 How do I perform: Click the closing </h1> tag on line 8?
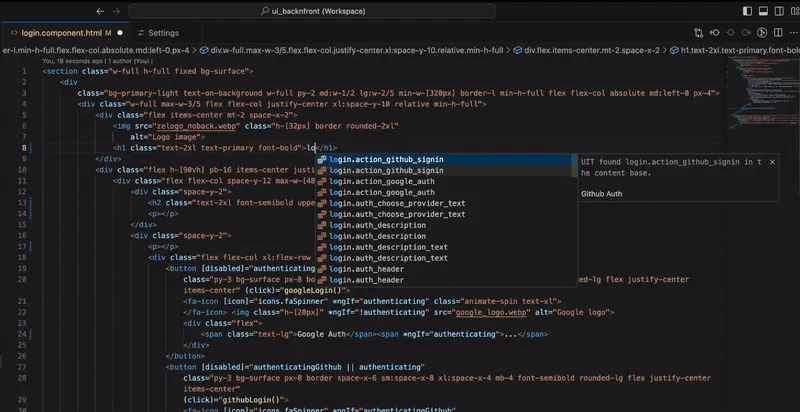[x=327, y=148]
